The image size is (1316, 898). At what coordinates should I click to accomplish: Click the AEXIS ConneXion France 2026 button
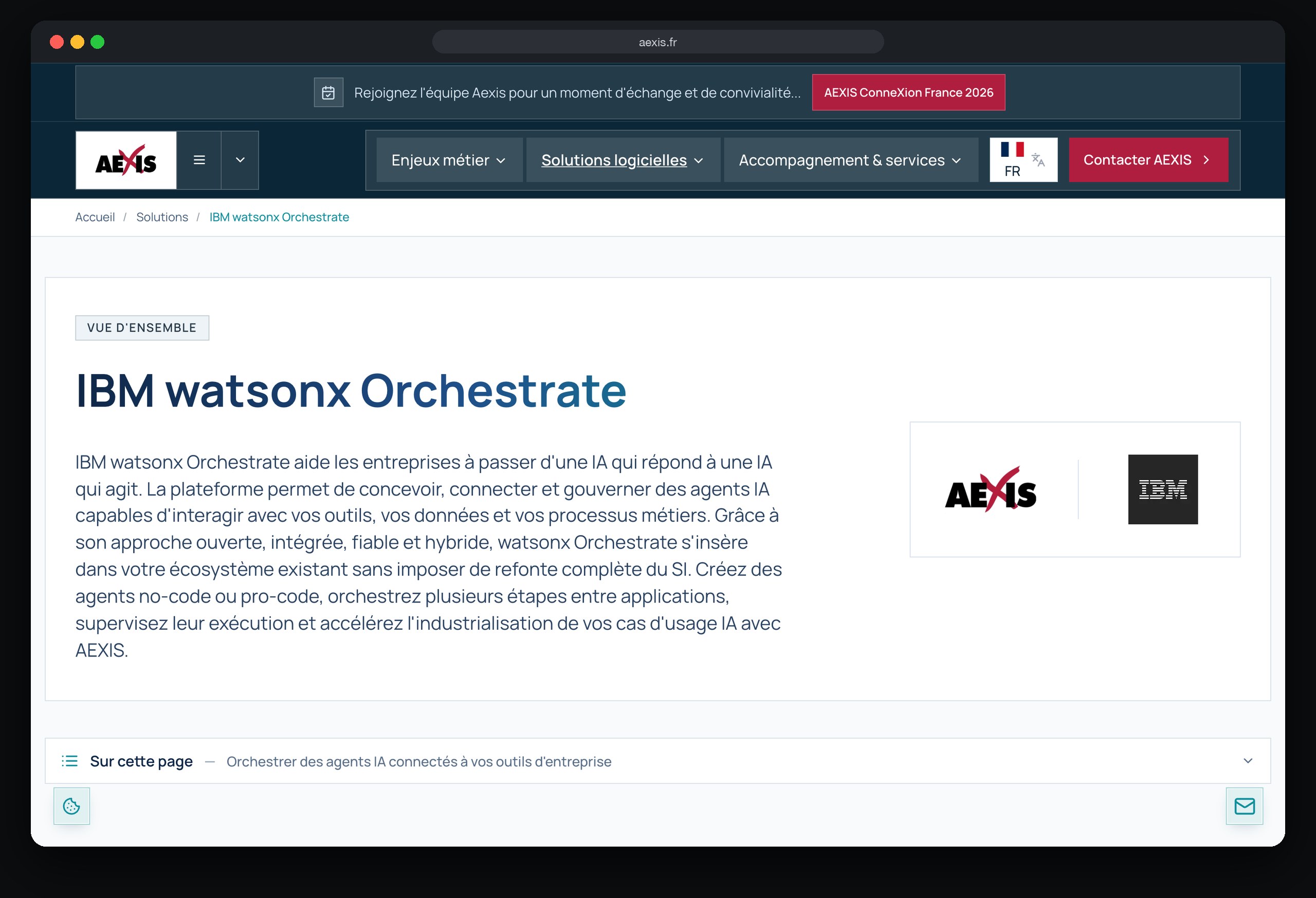(x=908, y=93)
